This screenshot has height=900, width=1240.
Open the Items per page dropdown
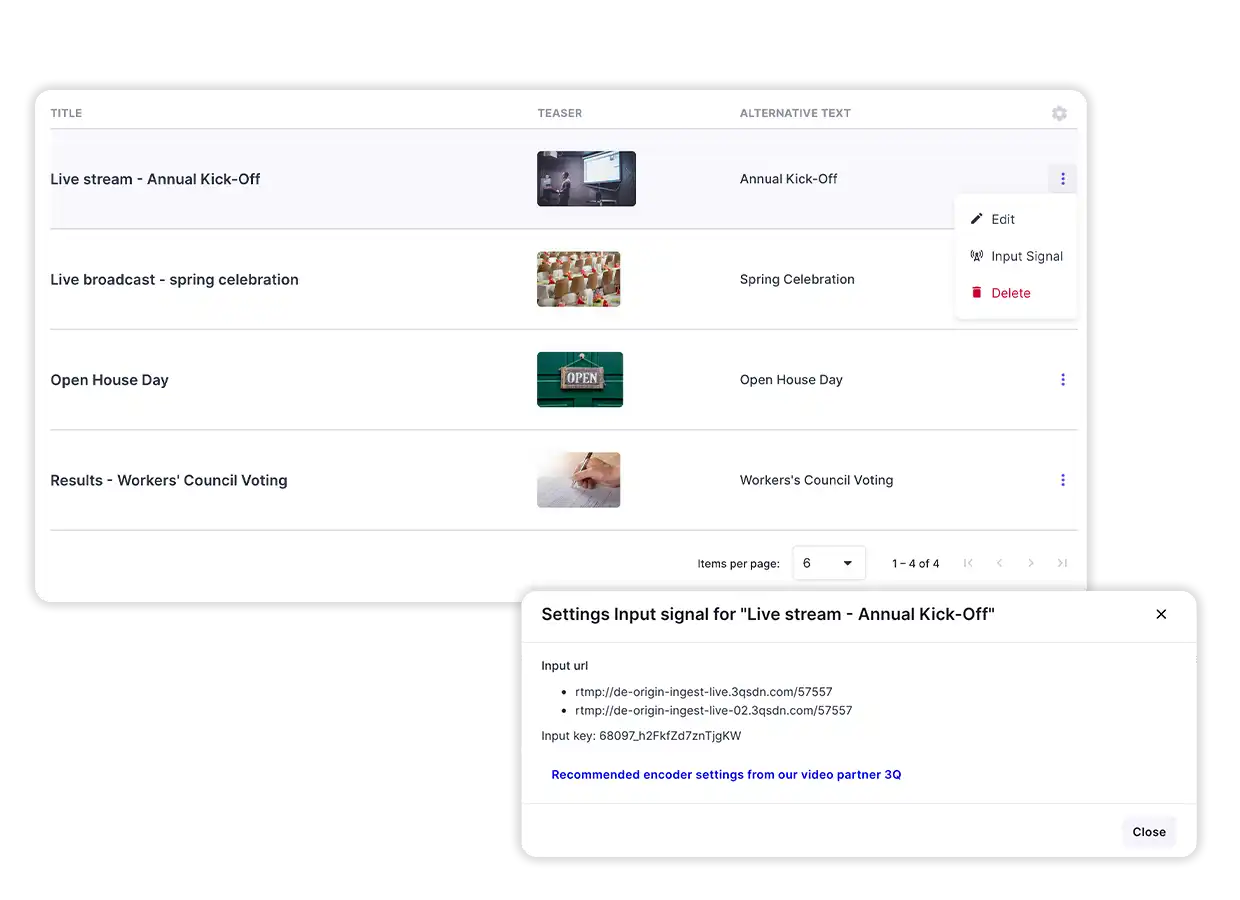(829, 563)
